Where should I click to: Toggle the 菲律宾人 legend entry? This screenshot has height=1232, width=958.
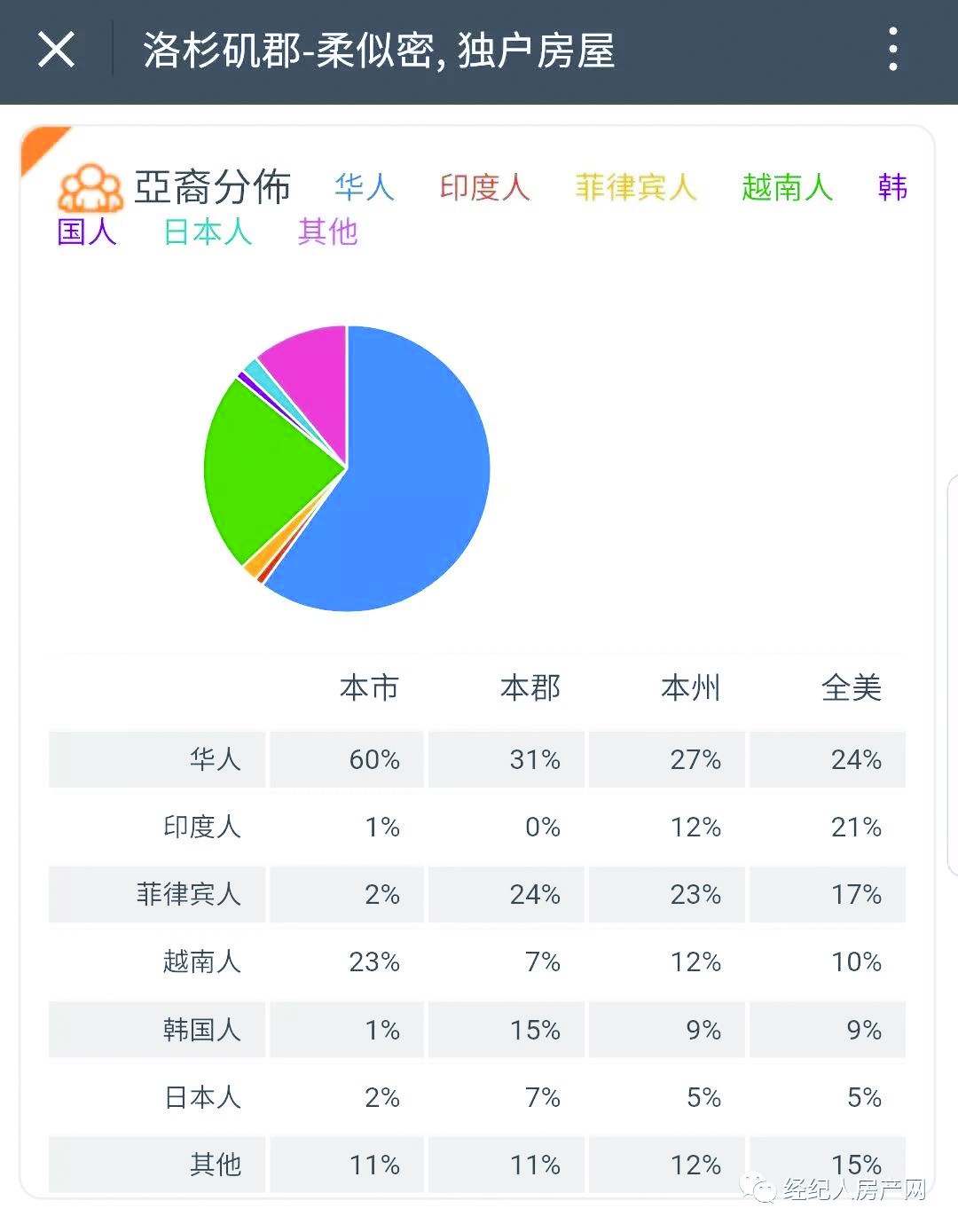tap(635, 187)
